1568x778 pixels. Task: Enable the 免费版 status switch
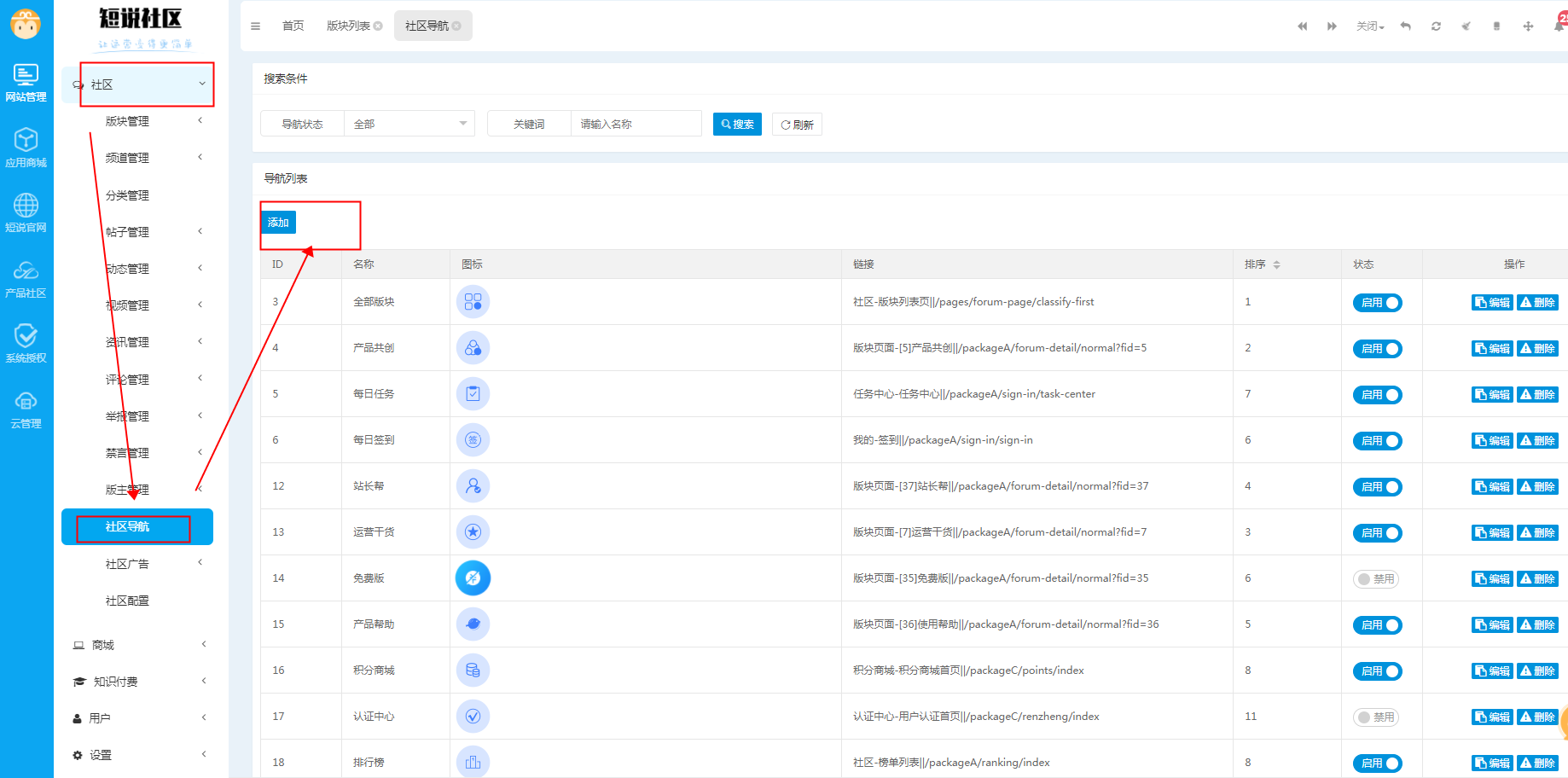[1376, 579]
